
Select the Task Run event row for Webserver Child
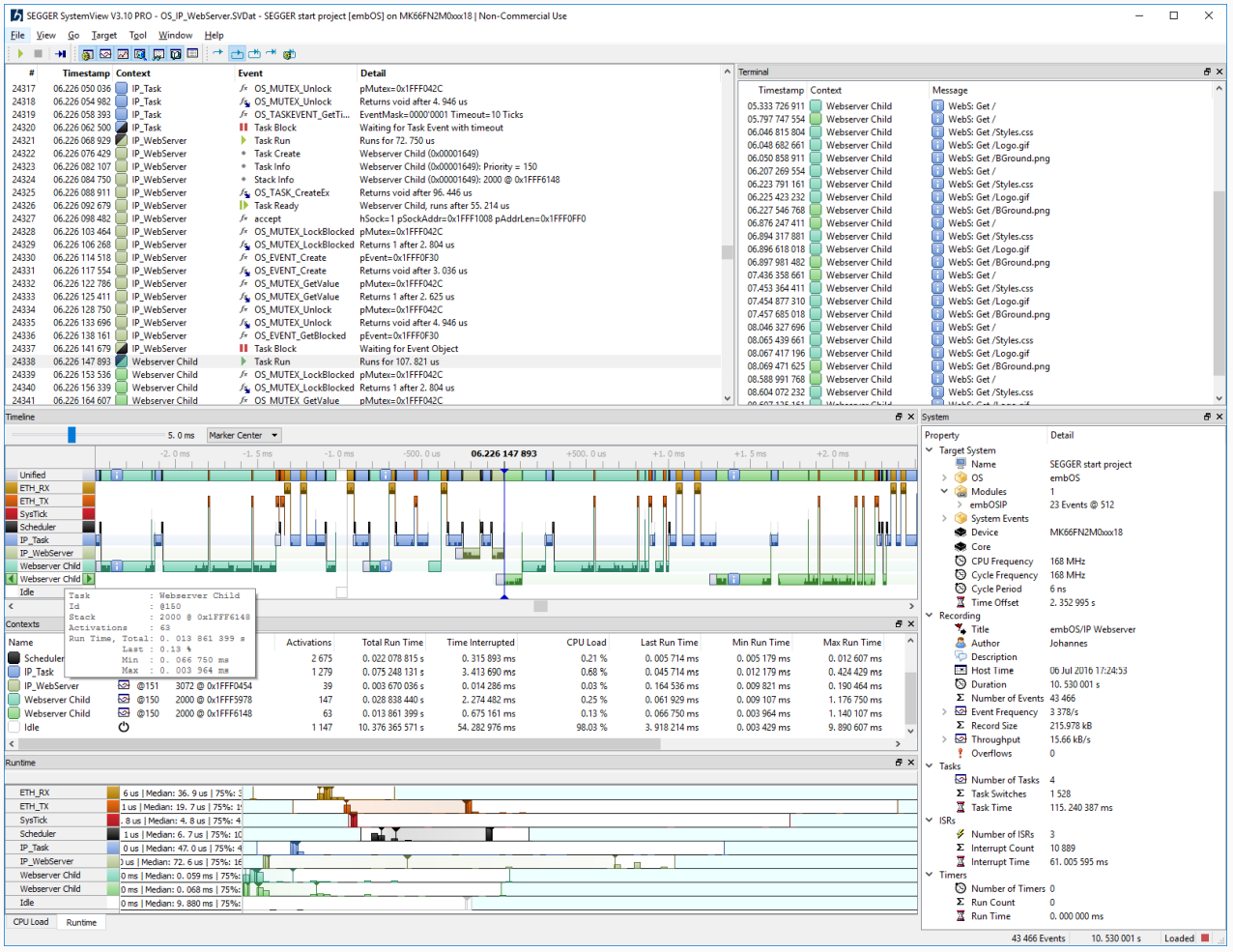(363, 361)
